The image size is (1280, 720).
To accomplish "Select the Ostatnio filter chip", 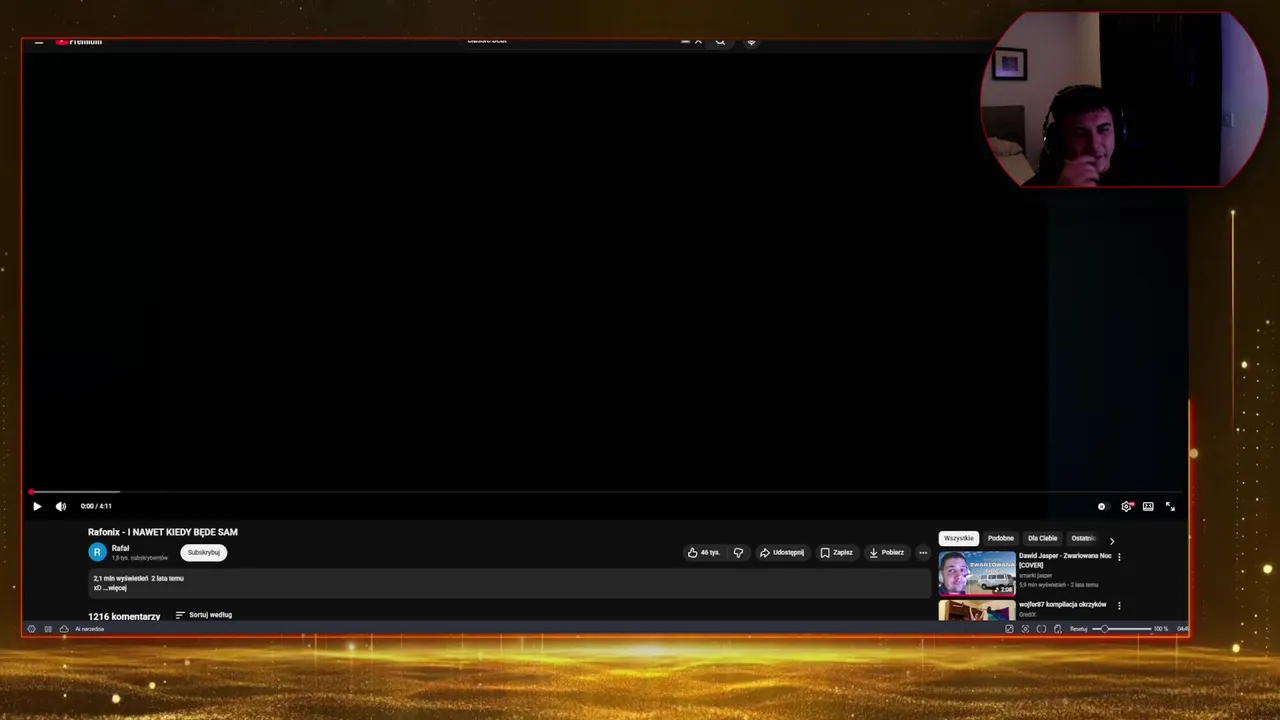I will 1083,538.
